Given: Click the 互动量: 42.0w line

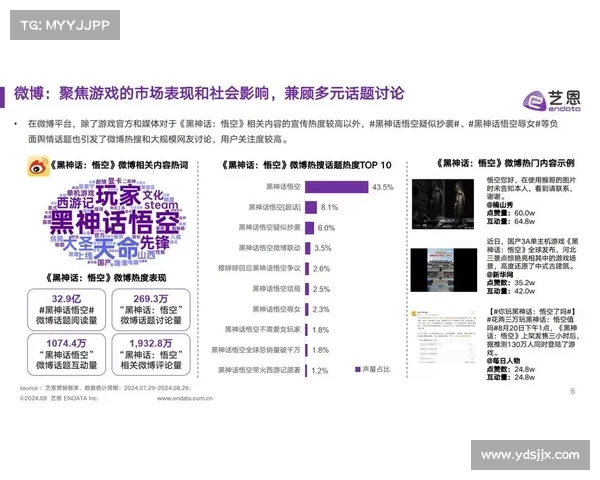Looking at the screenshot, I should [x=511, y=291].
